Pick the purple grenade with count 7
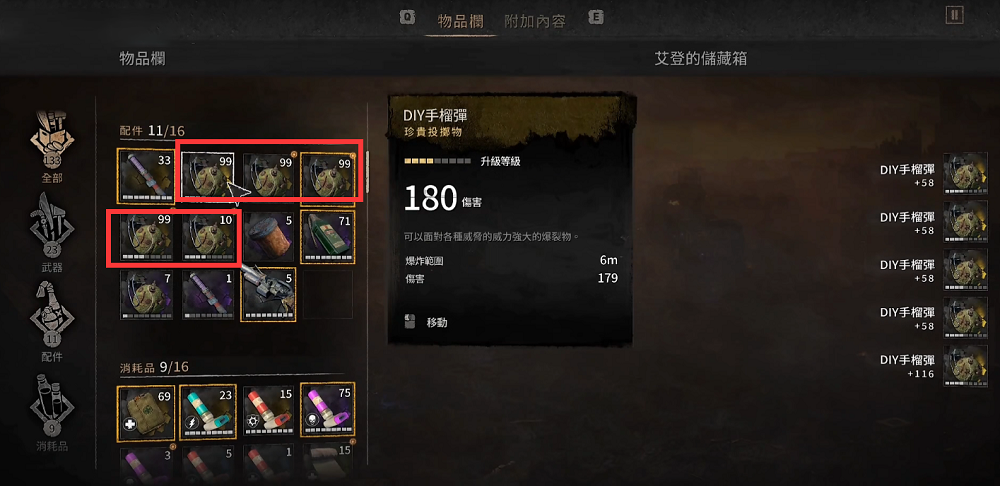Viewport: 1000px width, 486px height. [x=145, y=294]
